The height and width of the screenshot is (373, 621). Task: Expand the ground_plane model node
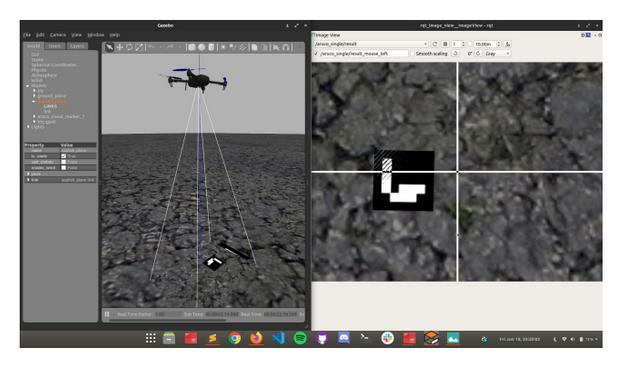34,96
